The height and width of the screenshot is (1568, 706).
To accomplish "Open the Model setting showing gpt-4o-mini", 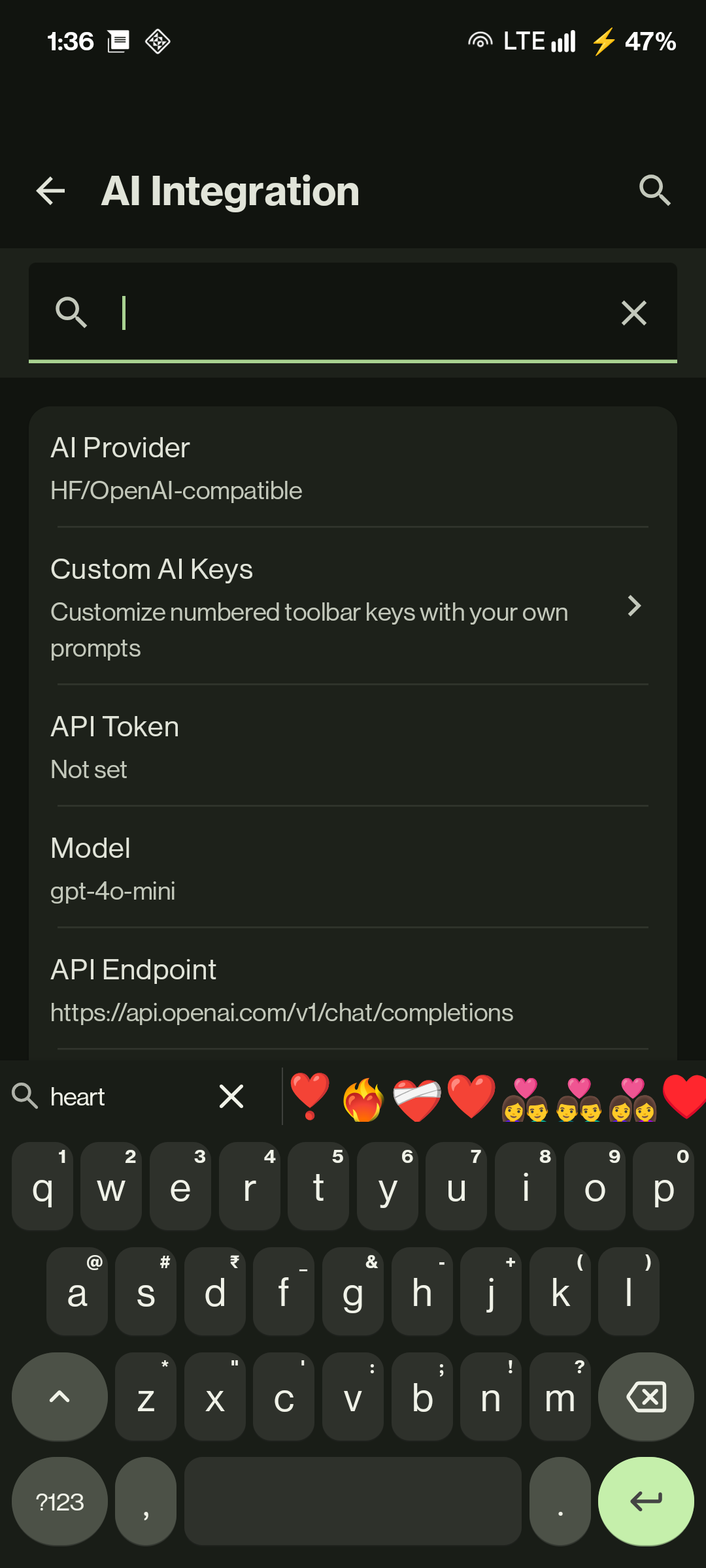I will point(353,868).
